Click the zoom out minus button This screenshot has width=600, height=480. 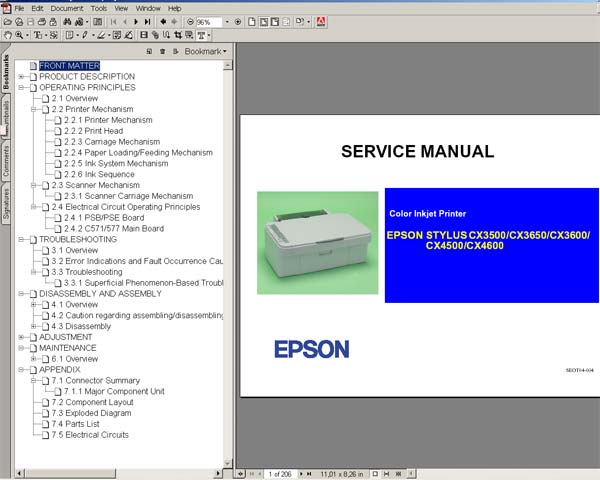(x=190, y=22)
